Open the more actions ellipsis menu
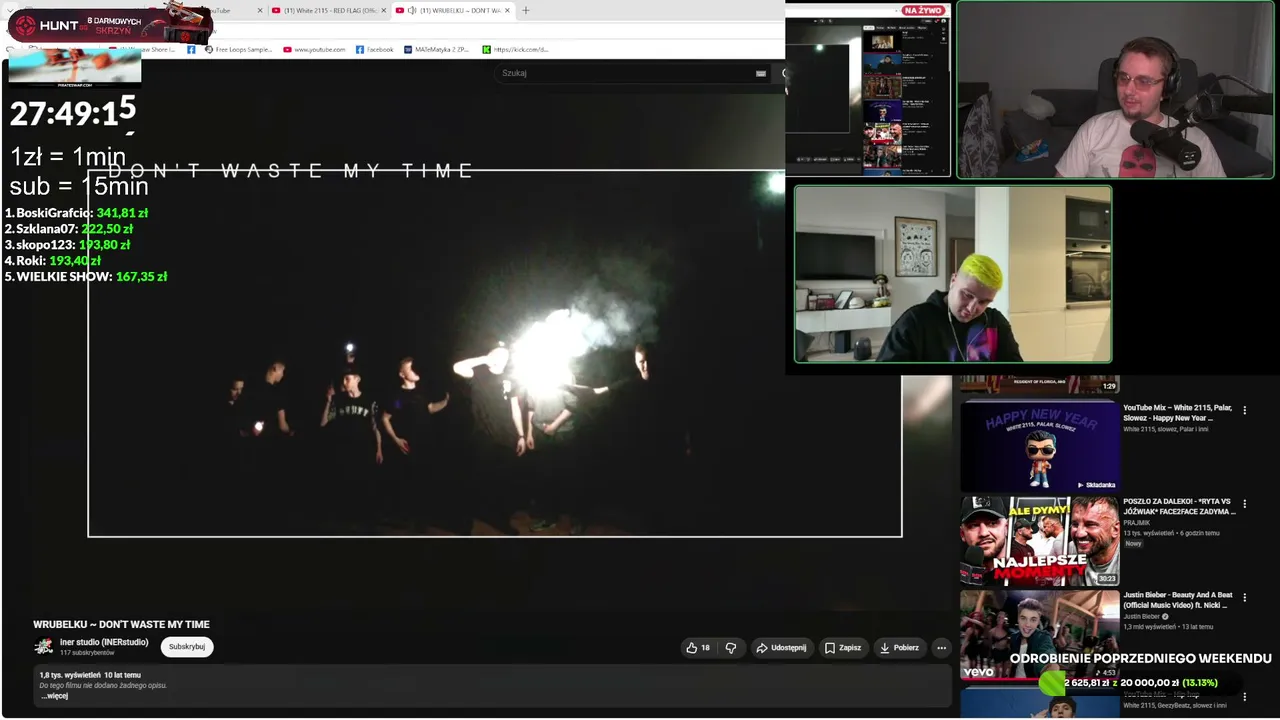The height and width of the screenshot is (720, 1280). pos(941,648)
